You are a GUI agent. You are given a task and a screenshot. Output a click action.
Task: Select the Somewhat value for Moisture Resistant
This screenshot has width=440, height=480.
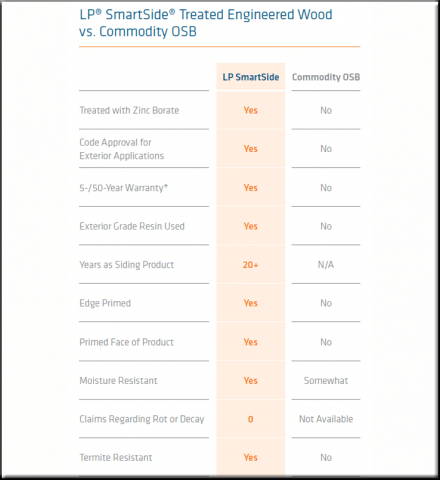tap(326, 381)
